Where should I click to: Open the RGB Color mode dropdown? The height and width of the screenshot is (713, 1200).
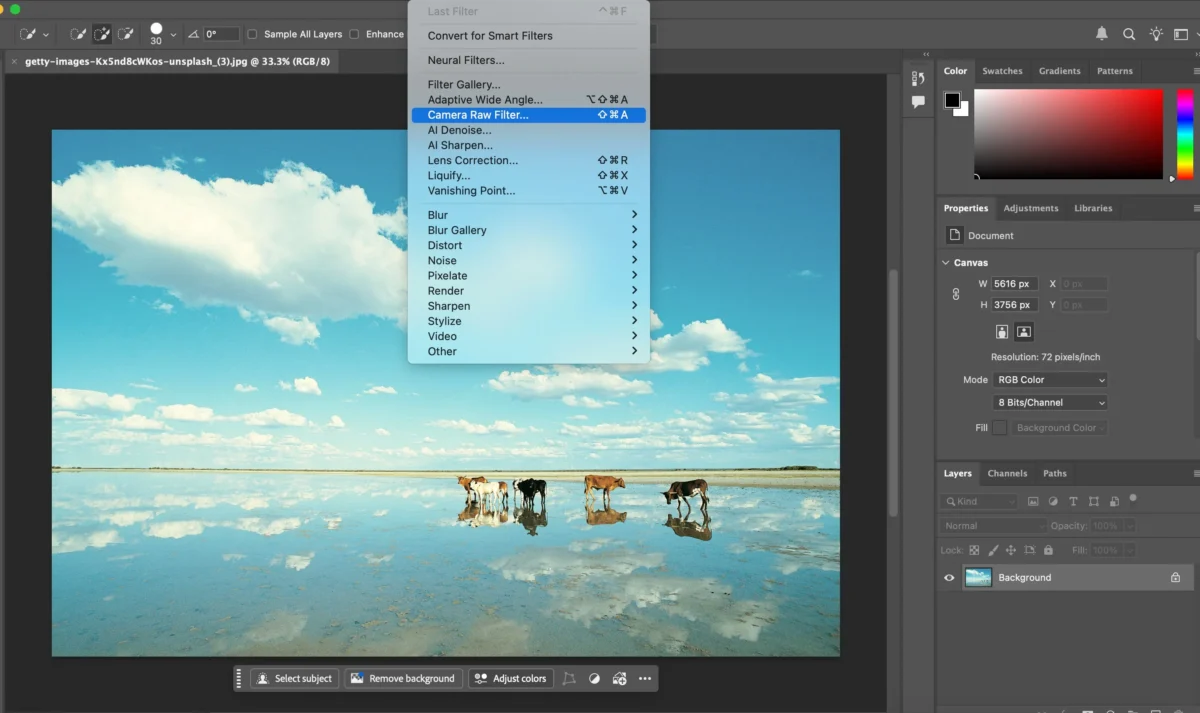click(1050, 380)
